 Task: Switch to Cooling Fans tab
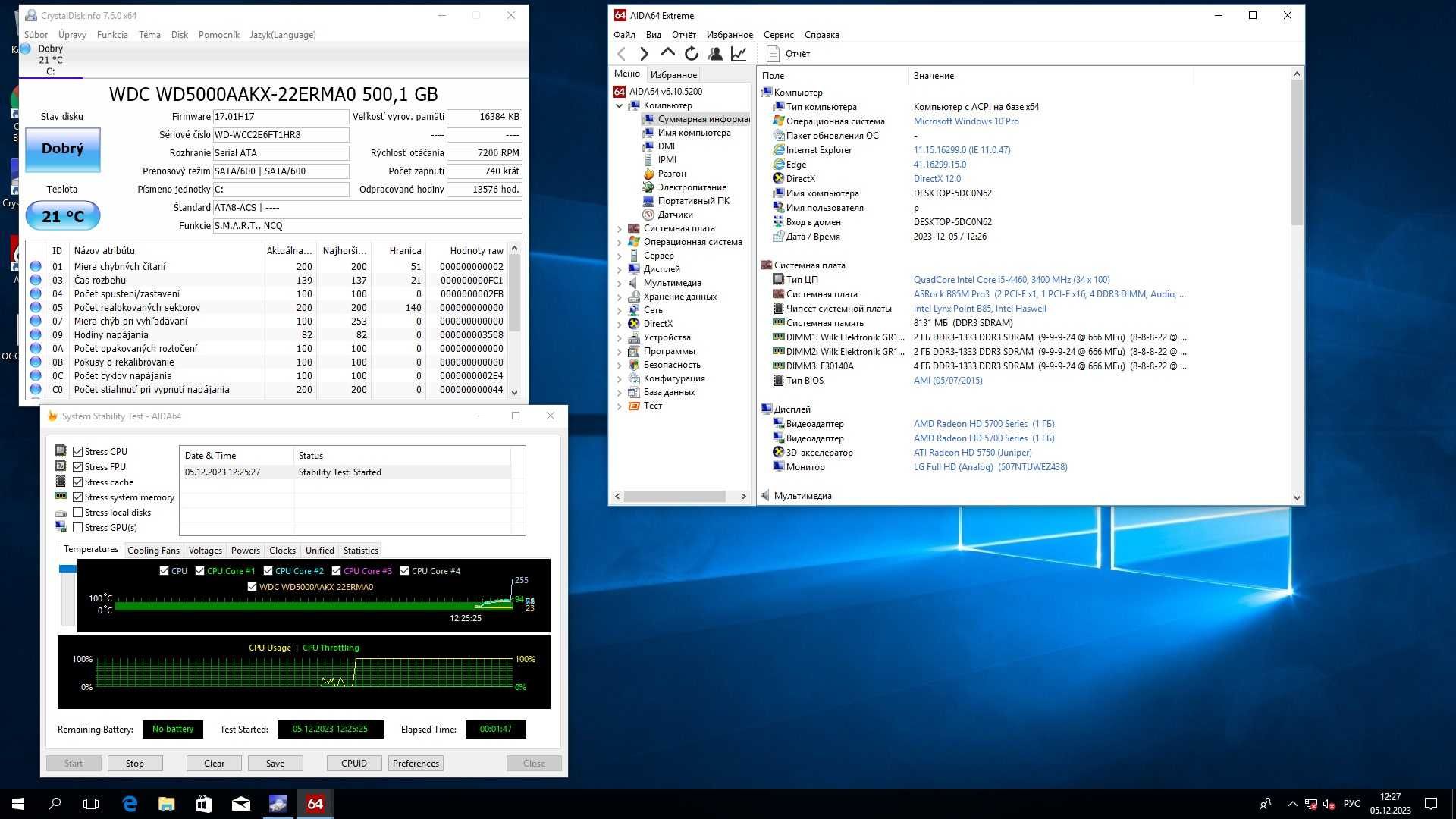click(x=153, y=551)
